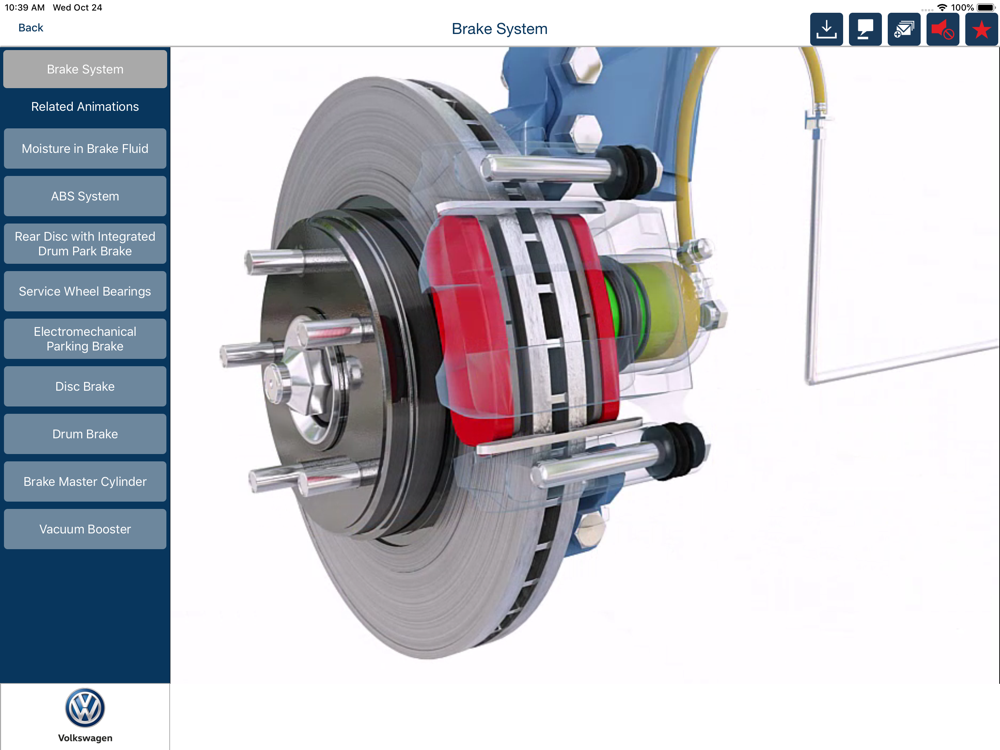Click the "10:39 AM" clock text
Screen dimensions: 1000x750
24,8
